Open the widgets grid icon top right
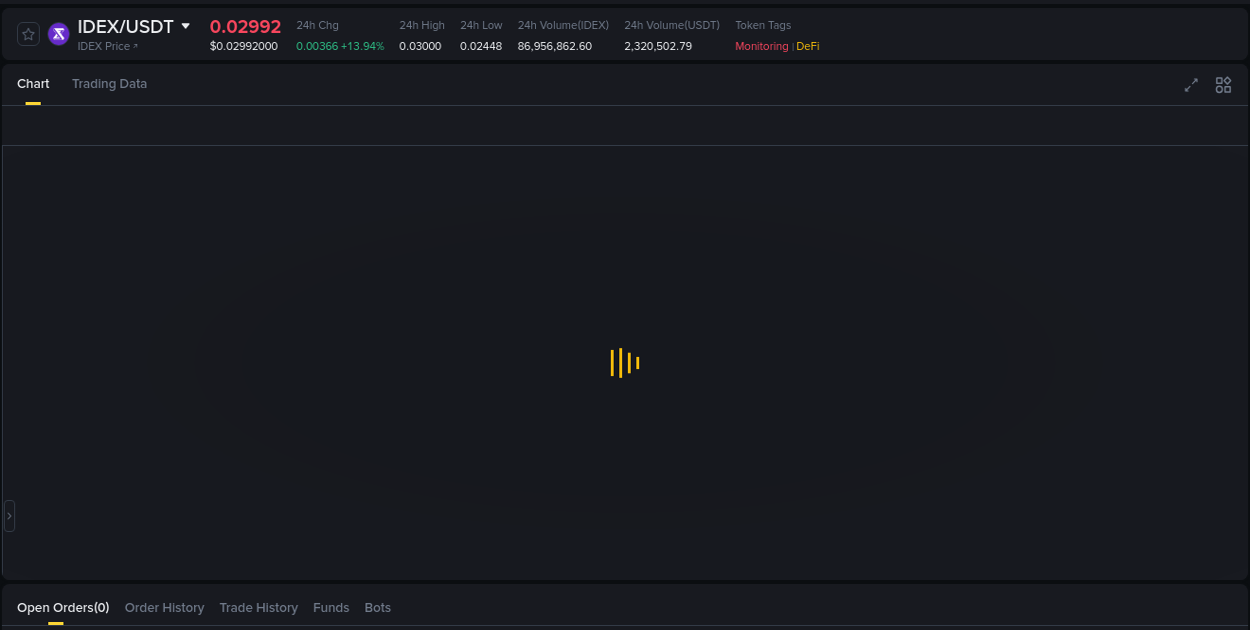Screen dimensions: 1250x630 (1223, 85)
